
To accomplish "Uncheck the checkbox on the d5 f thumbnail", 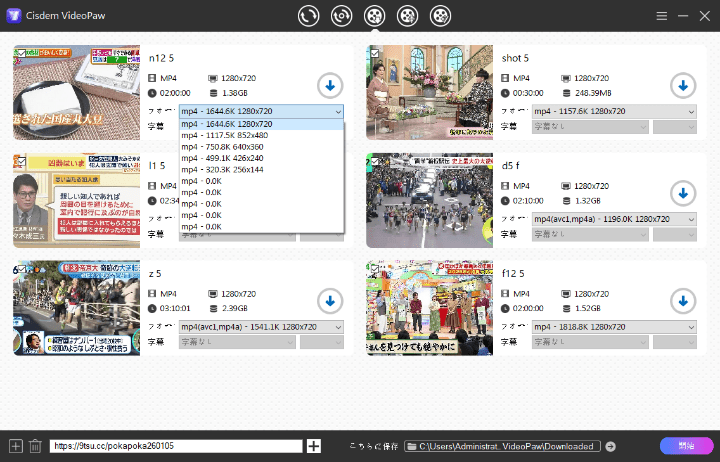I will 373,160.
